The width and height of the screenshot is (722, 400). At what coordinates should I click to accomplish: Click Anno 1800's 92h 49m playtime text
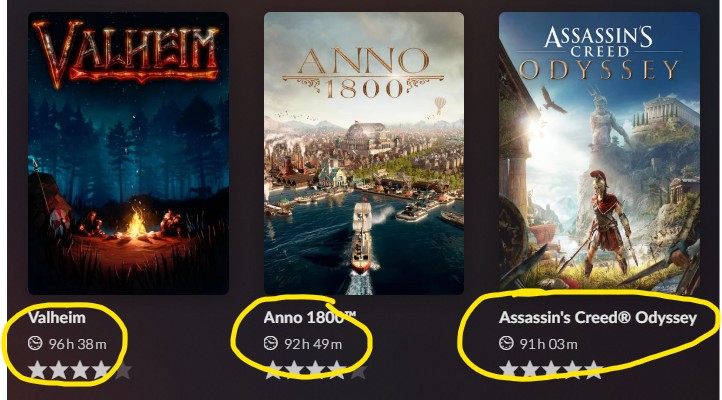coord(313,344)
